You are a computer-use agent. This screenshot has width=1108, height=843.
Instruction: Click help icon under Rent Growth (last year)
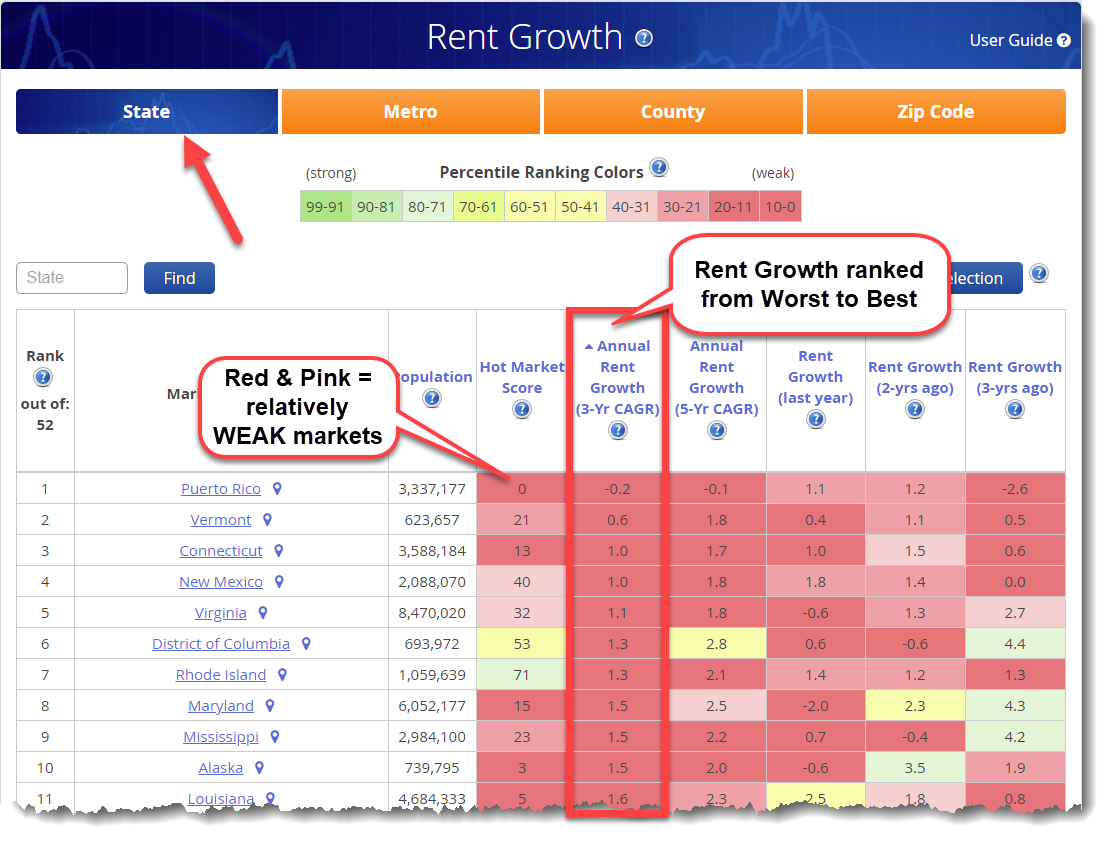pos(816,420)
